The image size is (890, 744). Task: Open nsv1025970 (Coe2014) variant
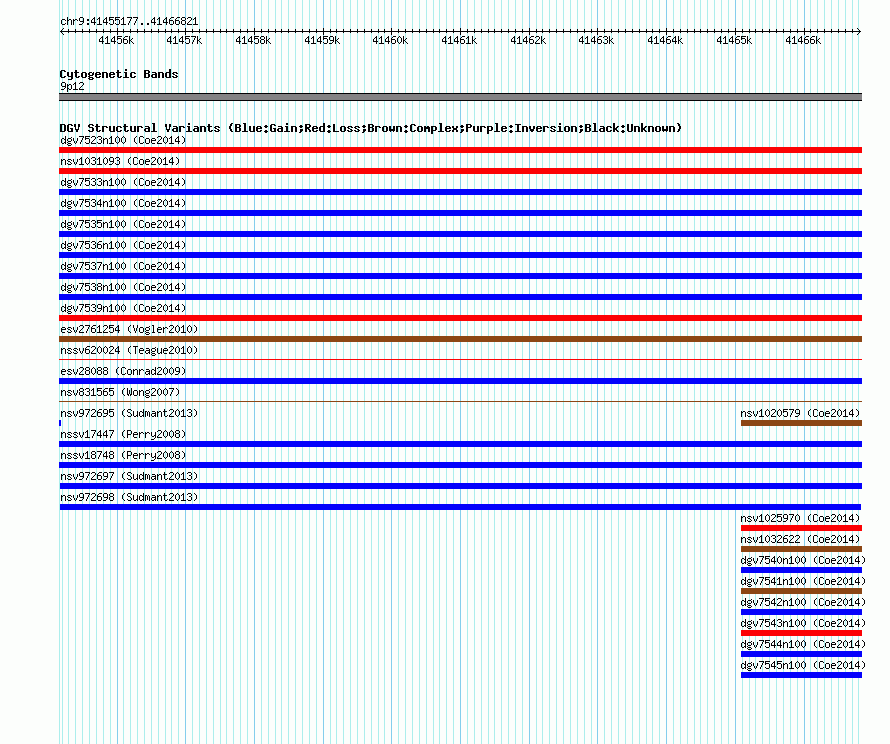(800, 518)
